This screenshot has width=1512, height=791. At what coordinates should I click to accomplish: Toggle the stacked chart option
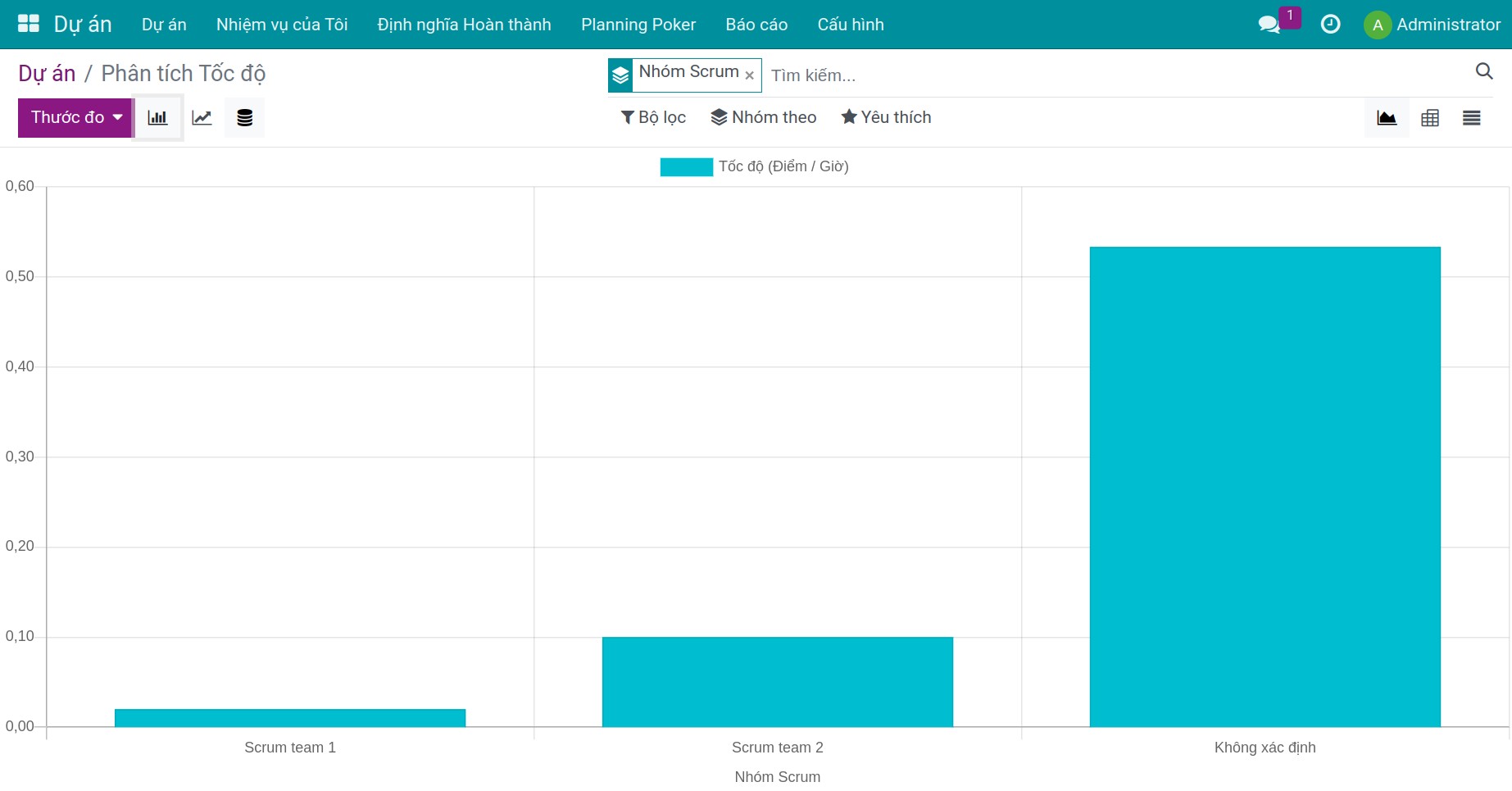click(244, 118)
